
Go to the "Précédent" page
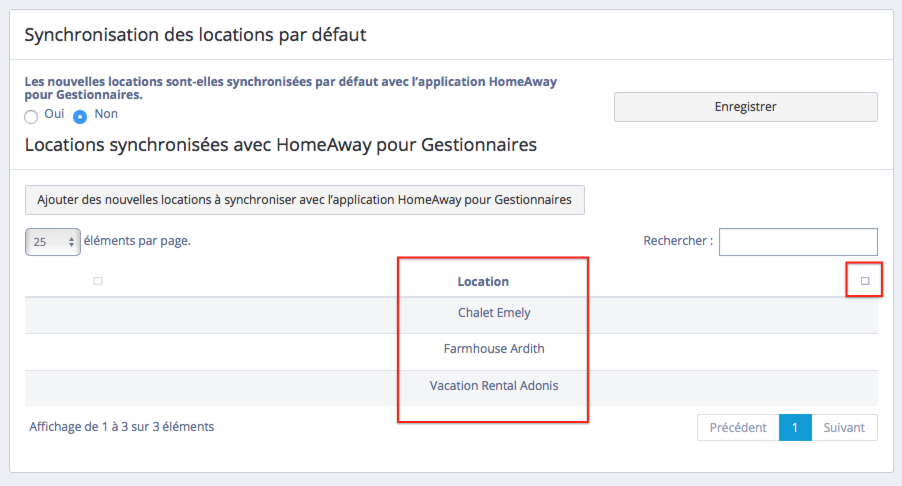[x=737, y=428]
